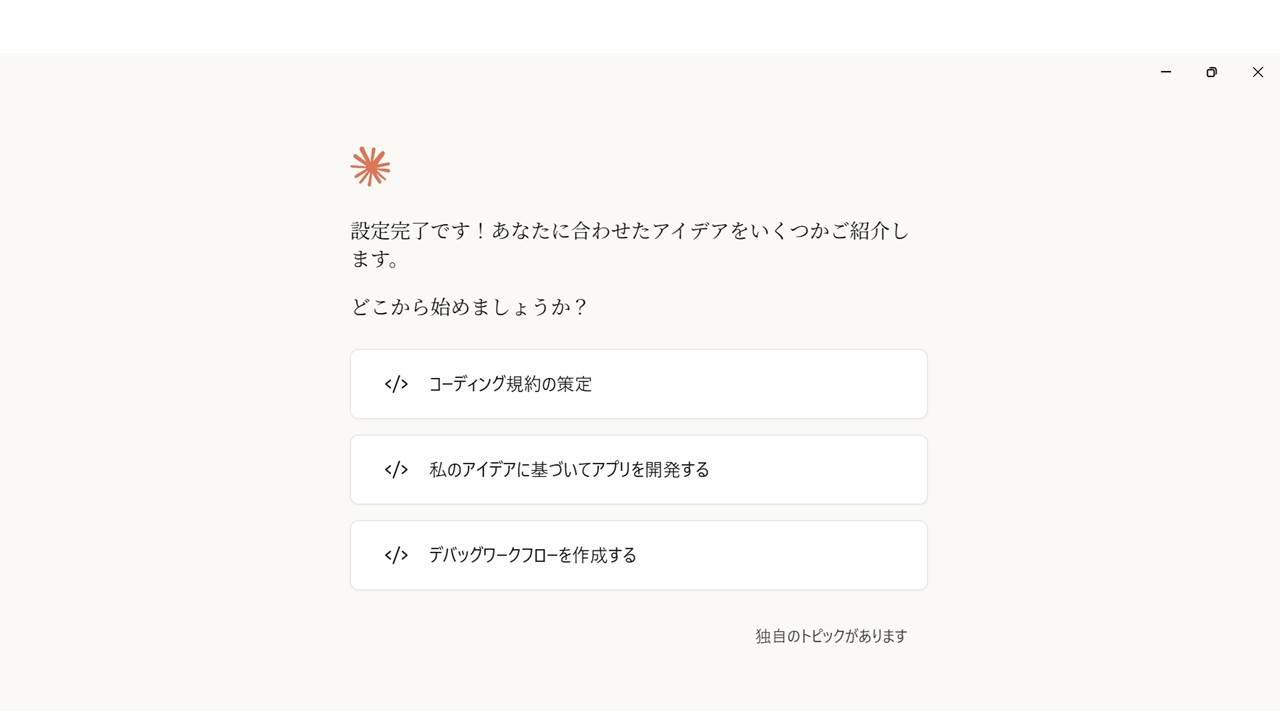This screenshot has height=720, width=1280.
Task: Select the debugging workflow suggestion card
Action: [x=638, y=555]
